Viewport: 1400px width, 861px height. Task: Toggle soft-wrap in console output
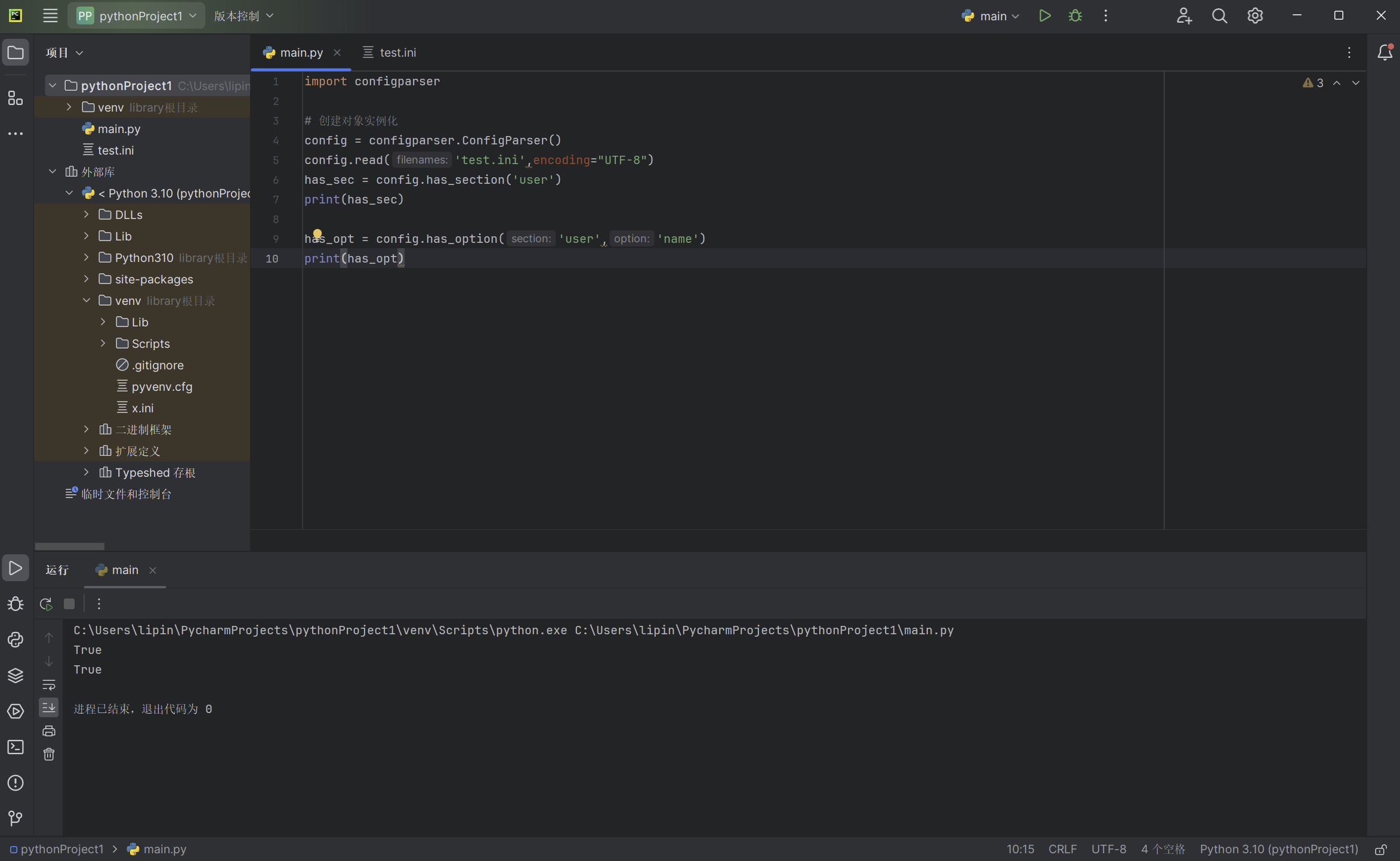(x=49, y=684)
